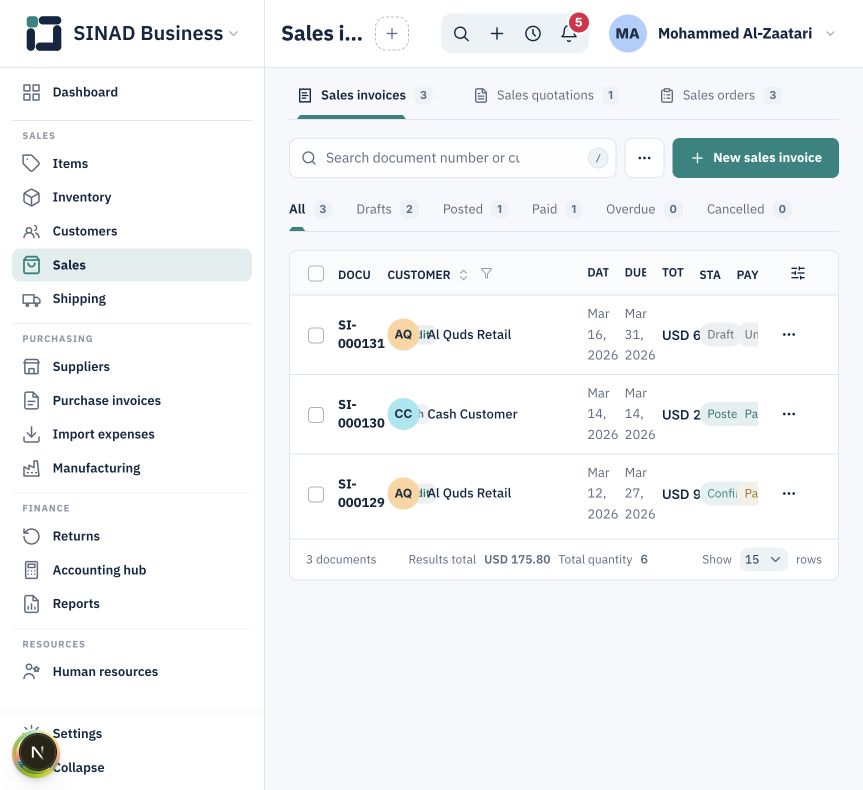The height and width of the screenshot is (790, 863).
Task: Filter by Drafts tab
Action: tap(386, 209)
